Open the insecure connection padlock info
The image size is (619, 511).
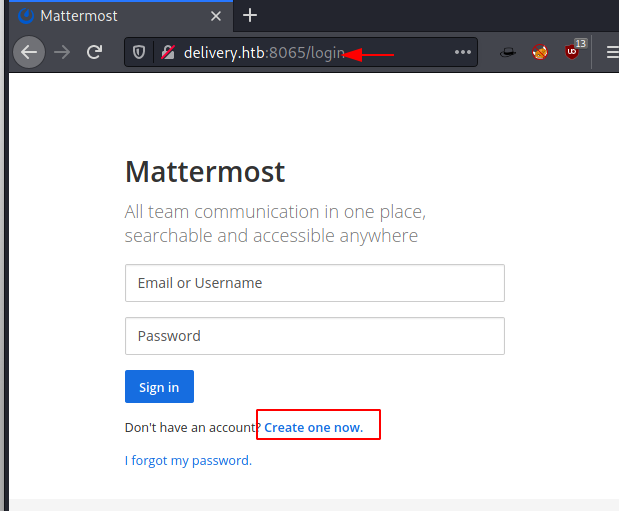pos(166,52)
